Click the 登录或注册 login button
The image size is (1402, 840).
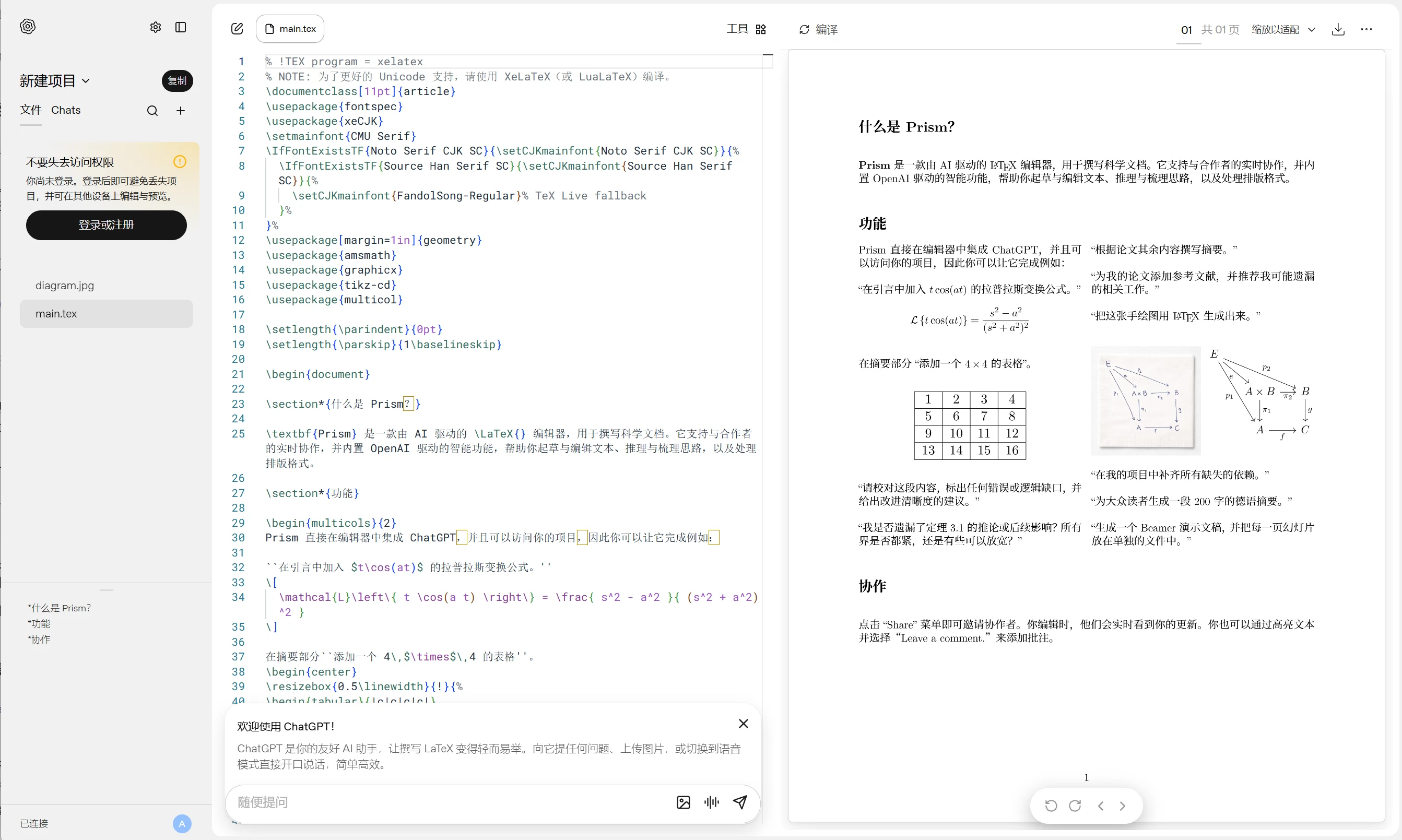[x=106, y=224]
